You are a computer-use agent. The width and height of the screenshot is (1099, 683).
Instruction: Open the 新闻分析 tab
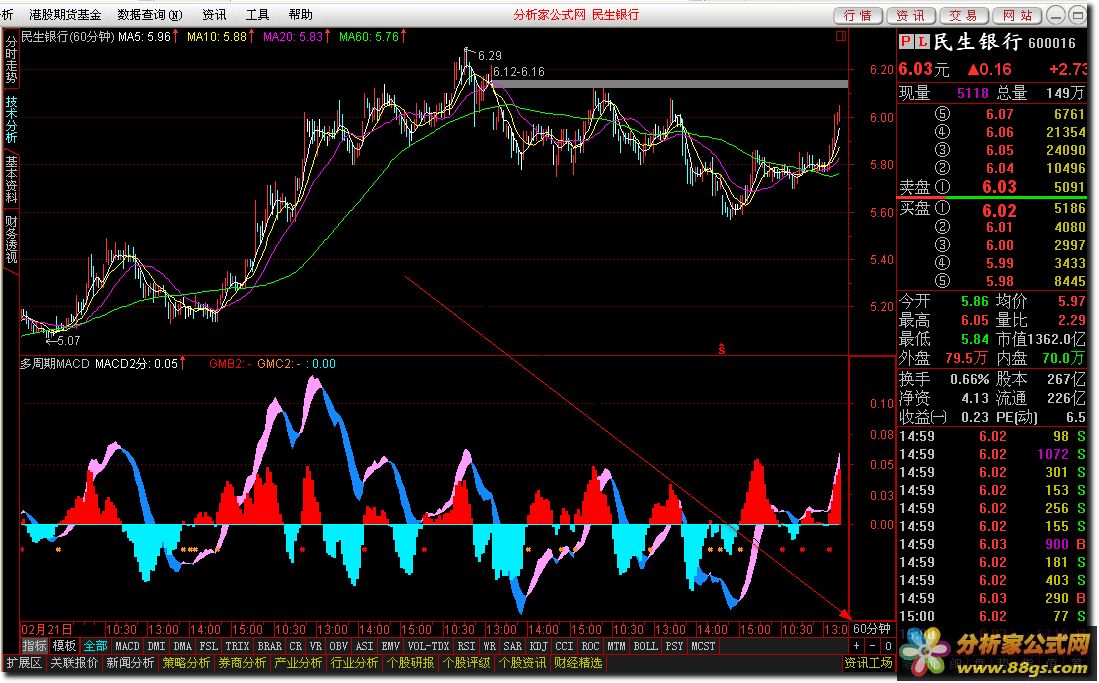coord(130,663)
